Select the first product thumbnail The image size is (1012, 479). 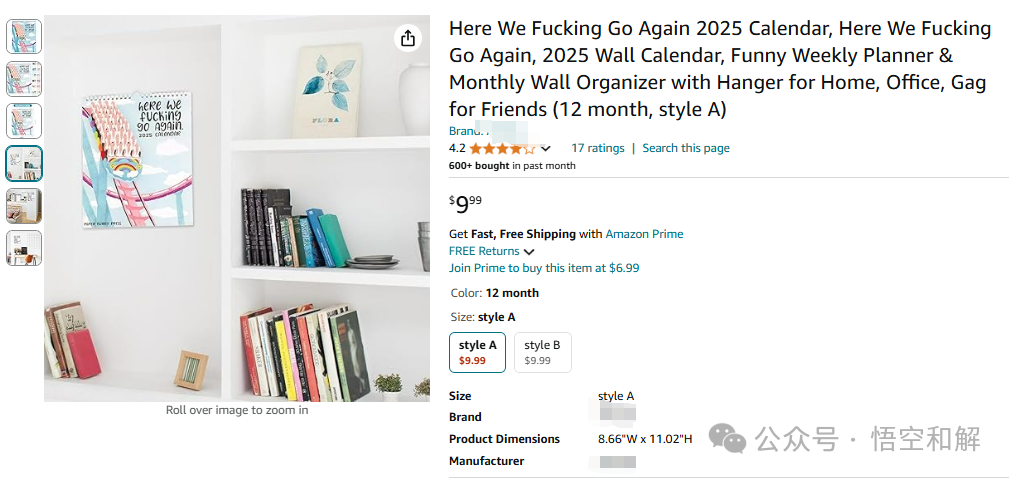(24, 36)
